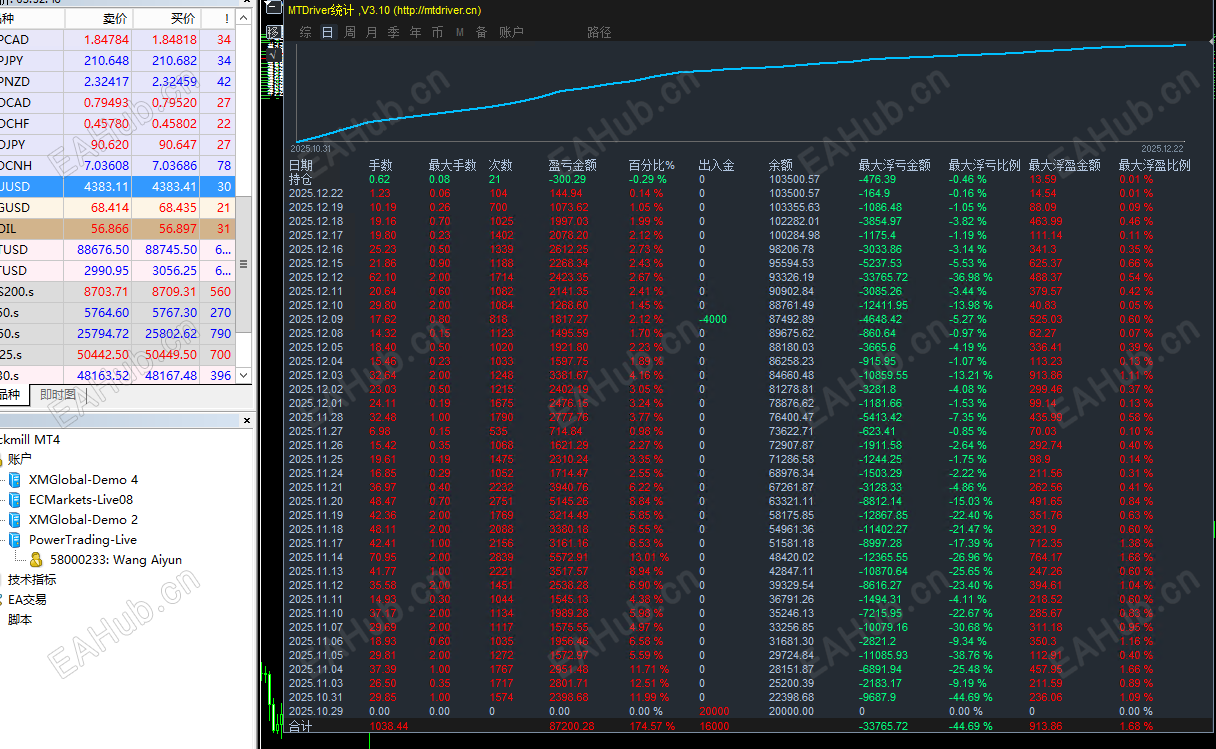Select the Market Watch row with bid 2.32417
Screen dimensions: 1216x749
pyautogui.click(x=117, y=82)
